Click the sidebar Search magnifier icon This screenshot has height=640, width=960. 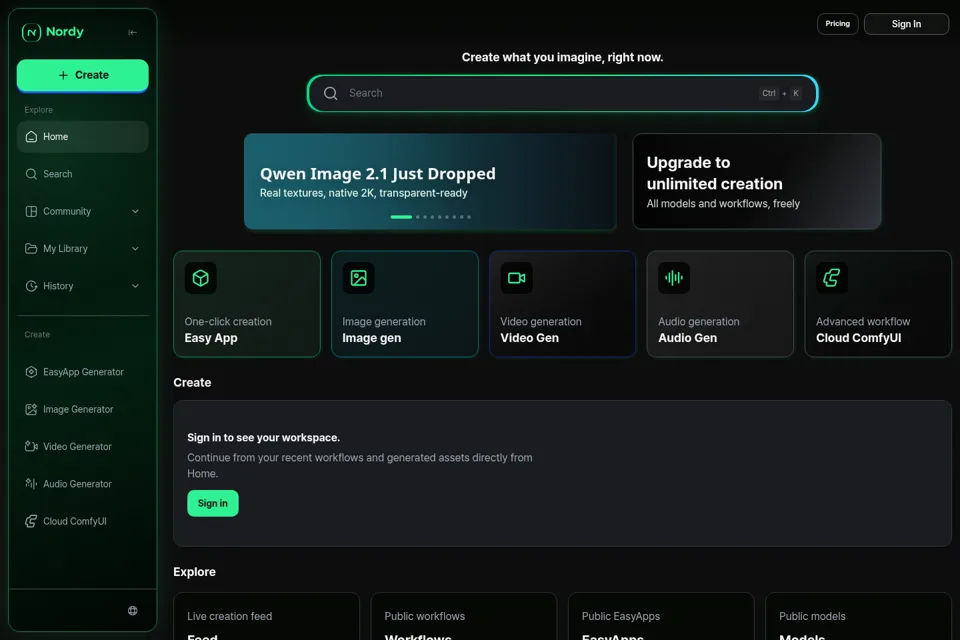click(x=31, y=174)
